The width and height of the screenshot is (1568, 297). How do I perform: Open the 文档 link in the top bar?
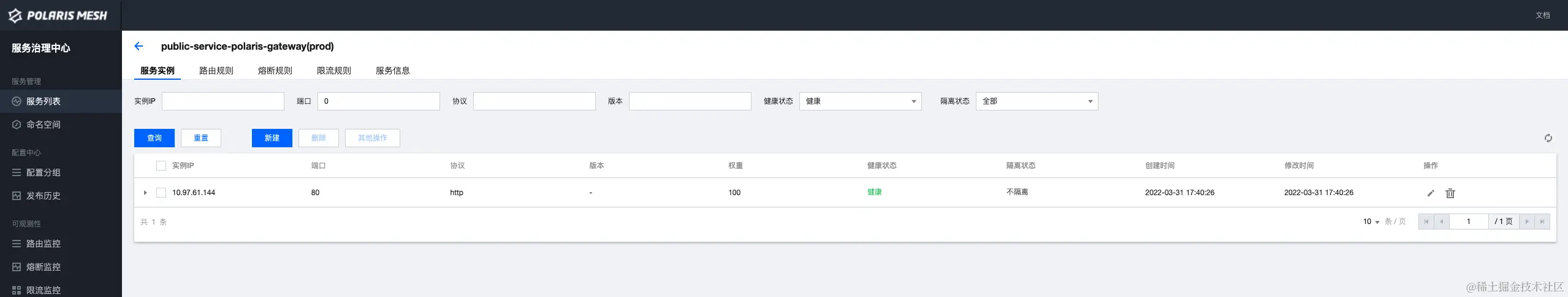[1543, 15]
